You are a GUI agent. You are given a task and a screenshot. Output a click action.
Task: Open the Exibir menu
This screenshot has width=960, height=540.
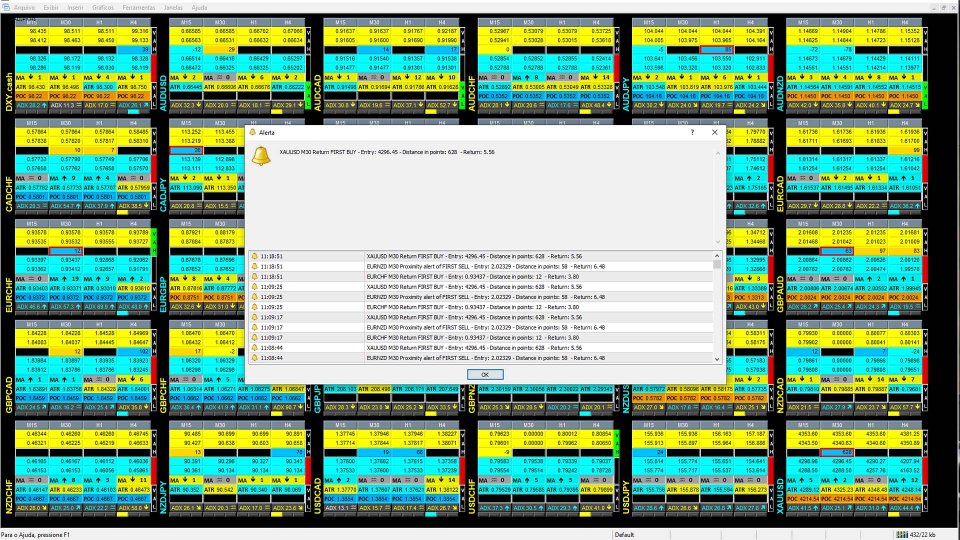click(x=51, y=7)
